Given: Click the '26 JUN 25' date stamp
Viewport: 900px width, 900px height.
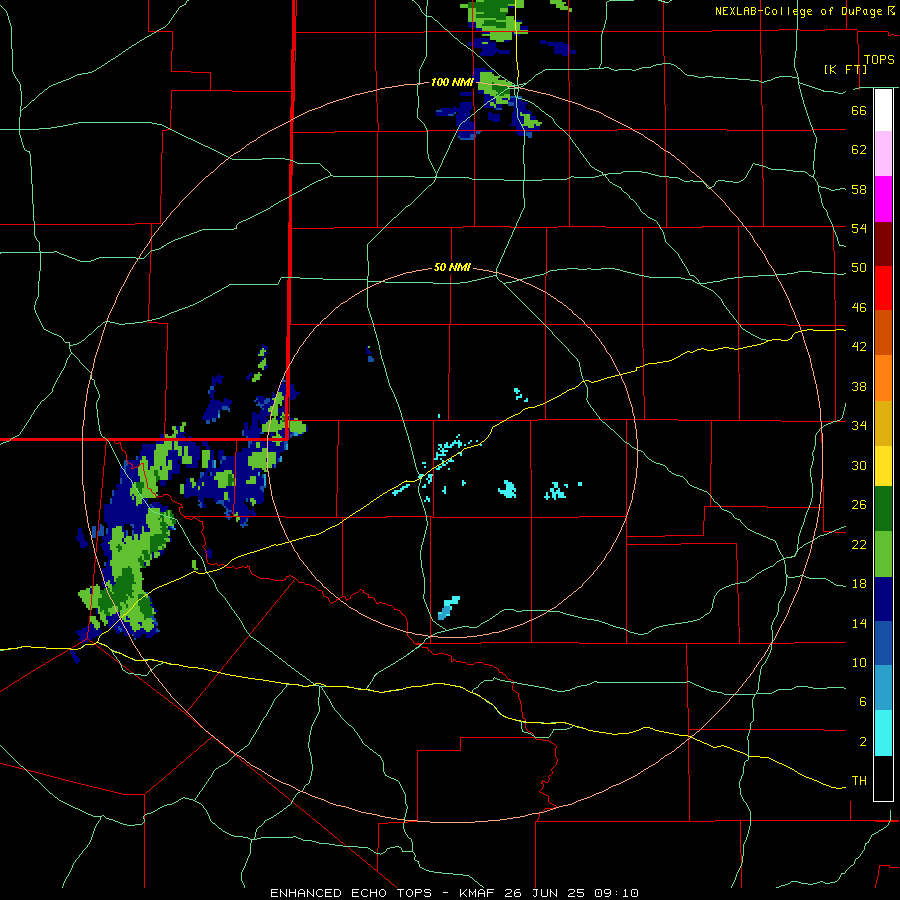Looking at the screenshot, I should coord(546,893).
